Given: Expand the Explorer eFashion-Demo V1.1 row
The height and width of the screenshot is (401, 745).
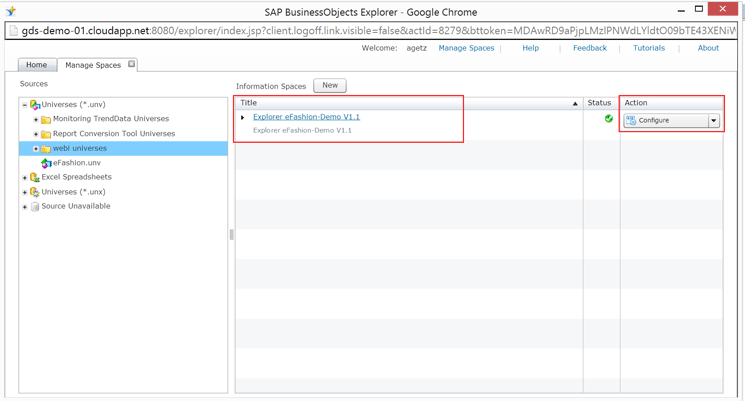Looking at the screenshot, I should point(243,117).
